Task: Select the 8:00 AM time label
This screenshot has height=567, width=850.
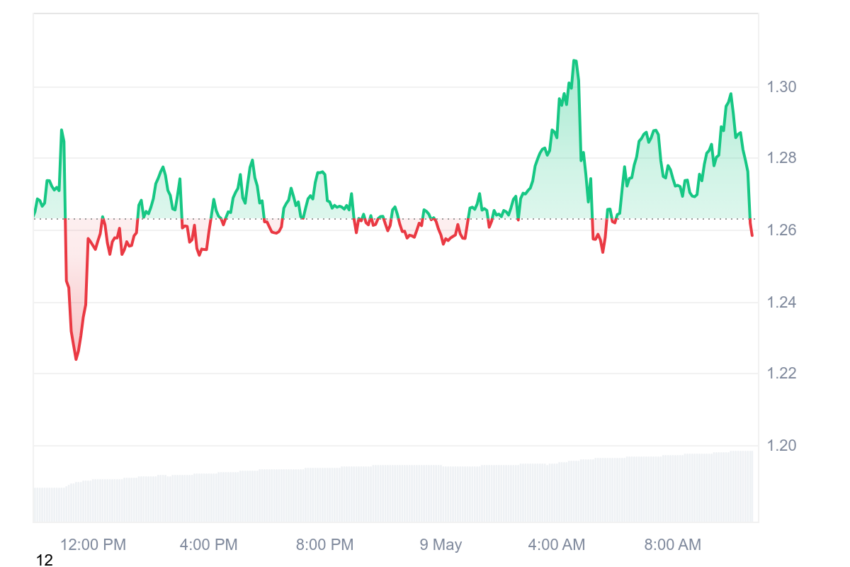Action: point(673,544)
